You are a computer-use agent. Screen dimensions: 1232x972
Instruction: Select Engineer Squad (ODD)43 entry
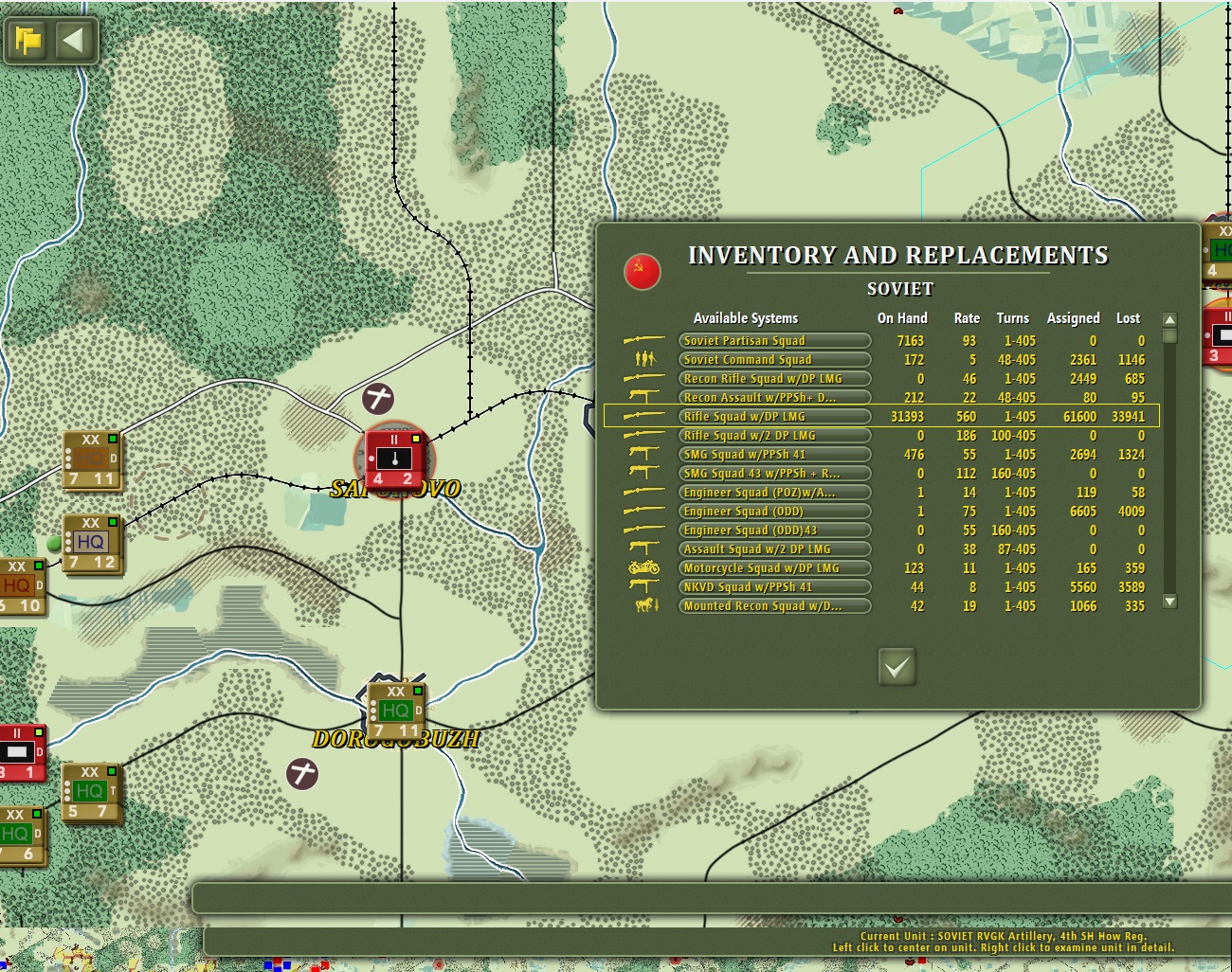[x=774, y=531]
